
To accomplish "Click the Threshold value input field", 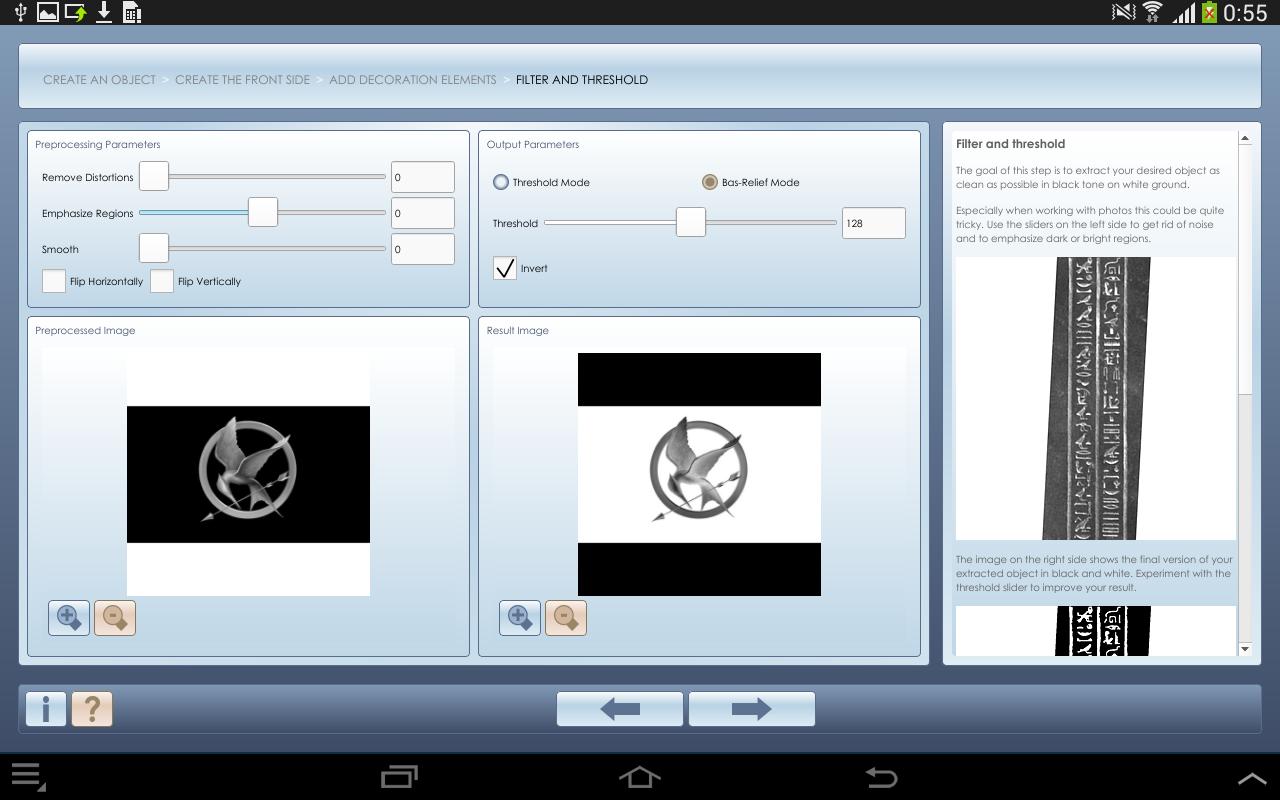I will pyautogui.click(x=873, y=223).
